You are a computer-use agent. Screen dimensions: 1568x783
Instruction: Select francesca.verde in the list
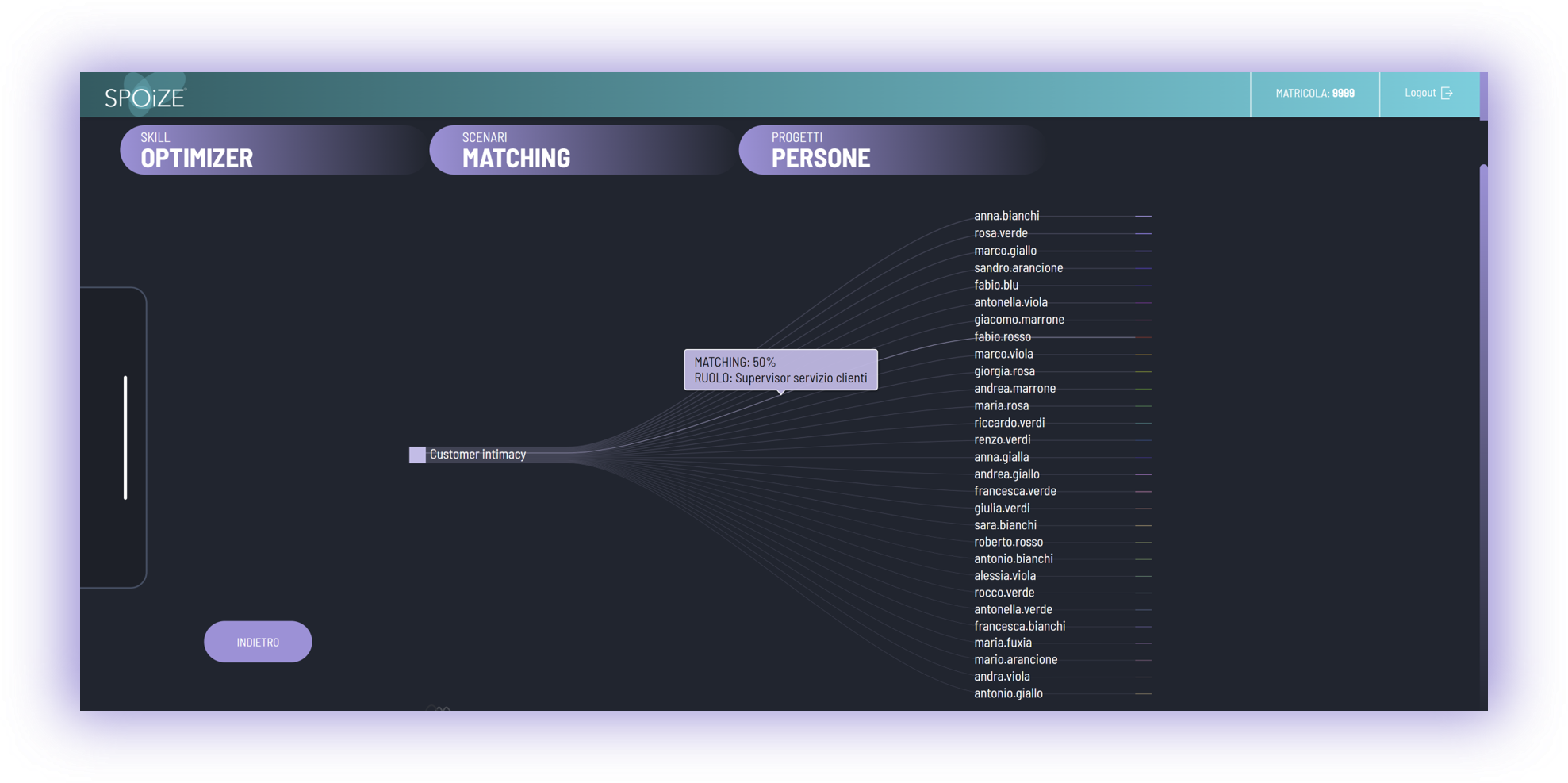(x=1015, y=491)
